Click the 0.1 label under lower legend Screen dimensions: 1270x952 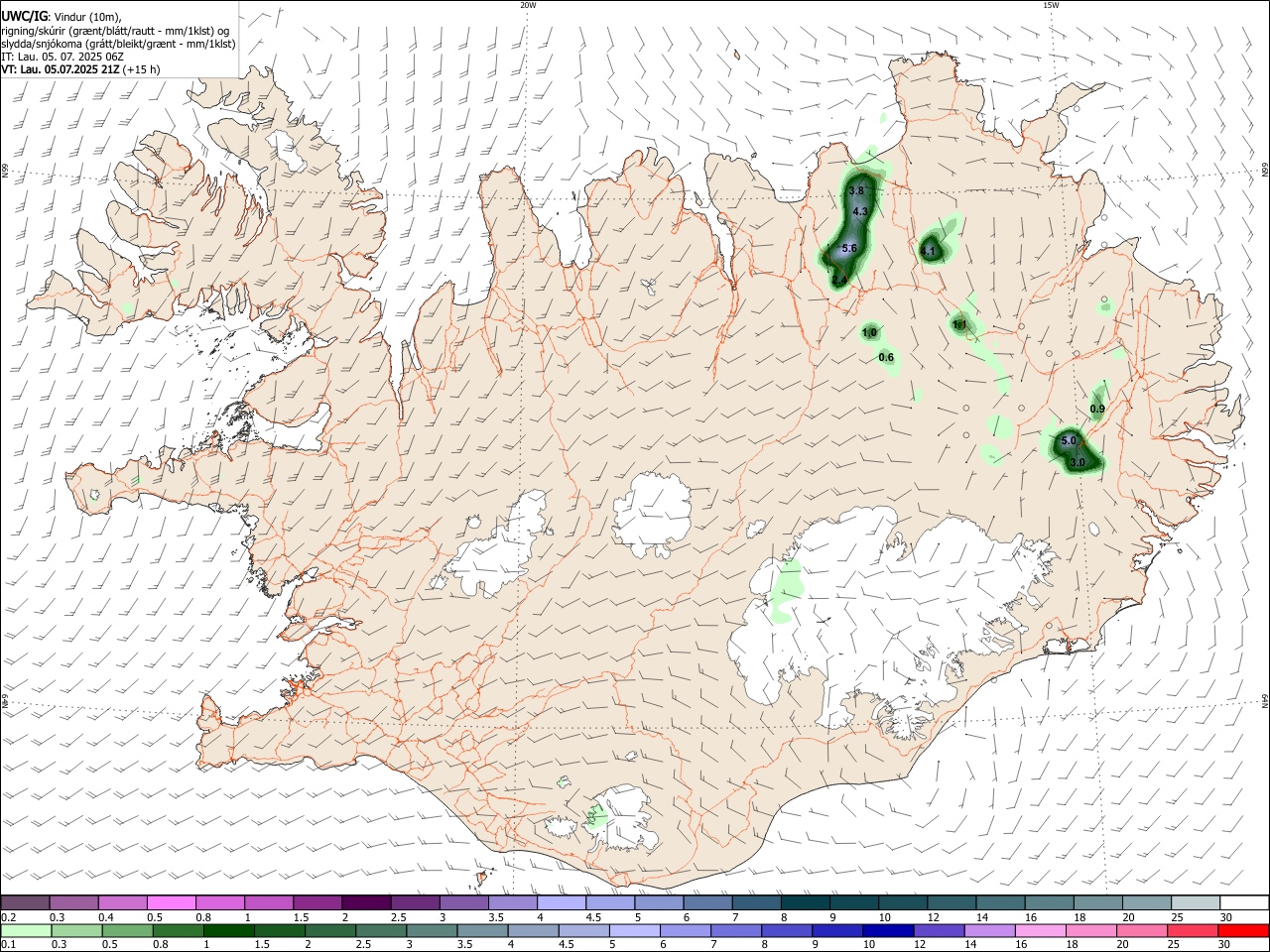[x=9, y=944]
